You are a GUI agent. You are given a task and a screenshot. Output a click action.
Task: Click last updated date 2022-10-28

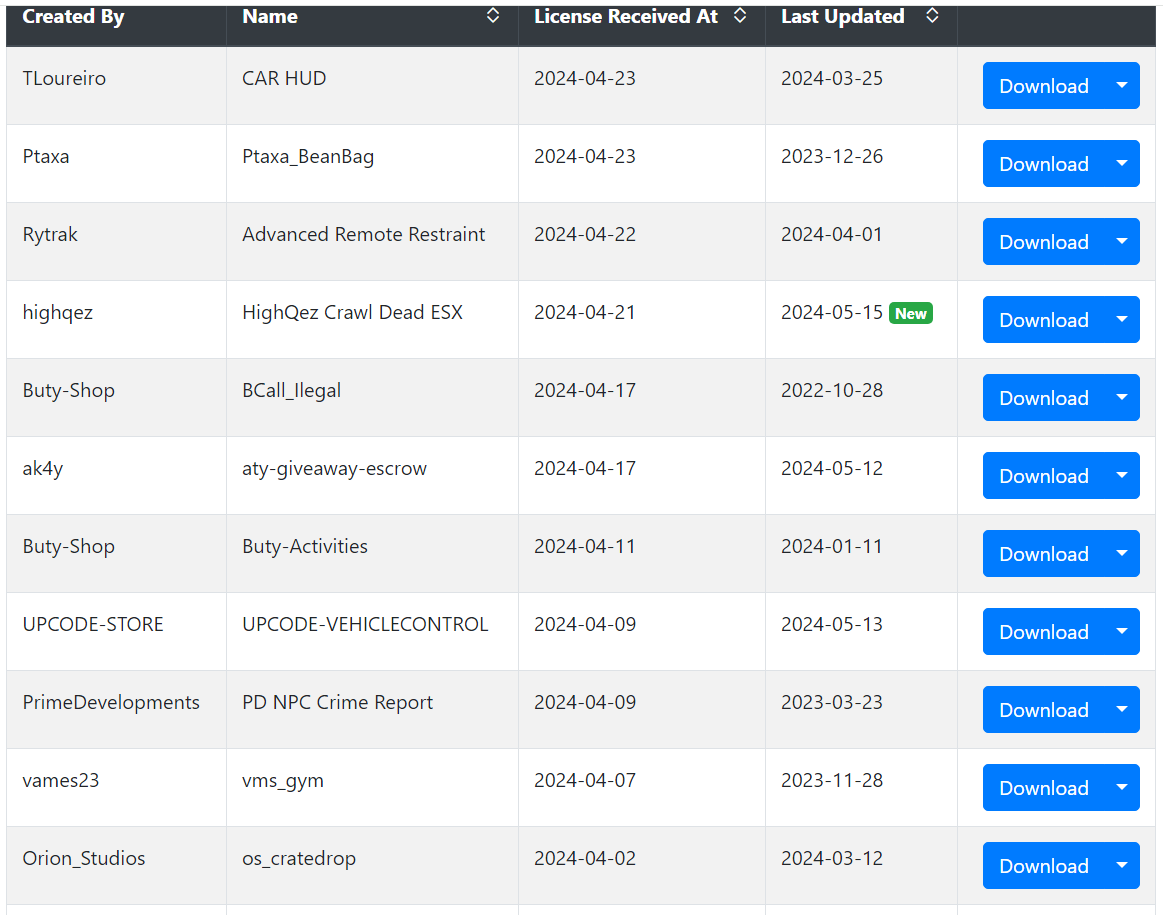point(831,391)
